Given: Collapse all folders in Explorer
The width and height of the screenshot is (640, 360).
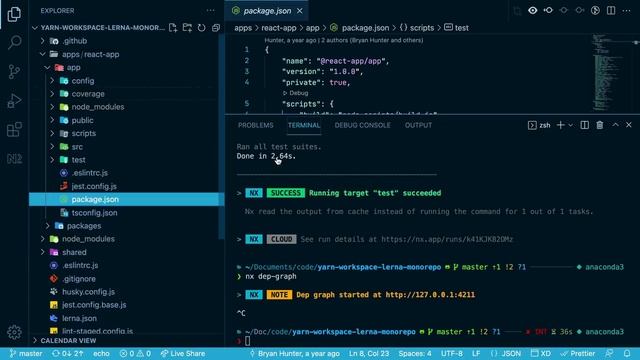Looking at the screenshot, I should pos(216,28).
